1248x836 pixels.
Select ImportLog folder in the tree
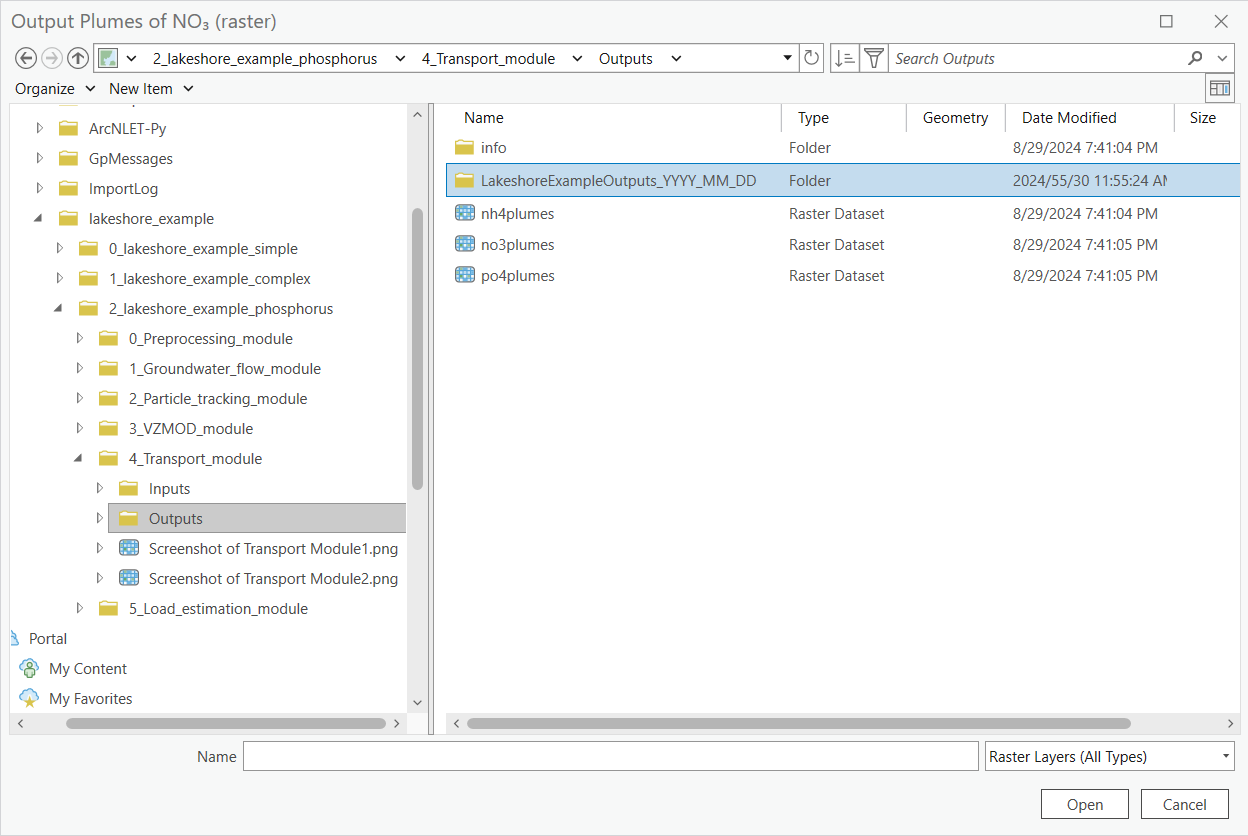pos(123,188)
